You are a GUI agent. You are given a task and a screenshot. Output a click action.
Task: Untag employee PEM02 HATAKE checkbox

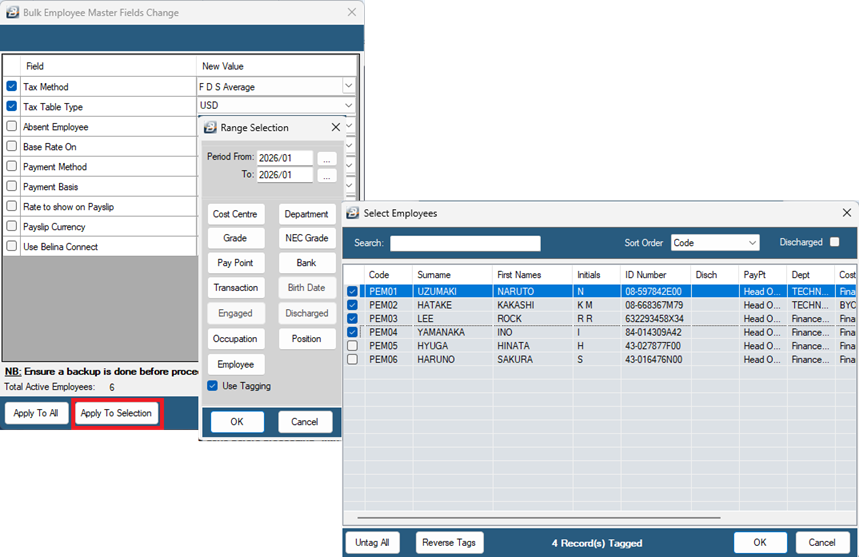click(x=352, y=305)
